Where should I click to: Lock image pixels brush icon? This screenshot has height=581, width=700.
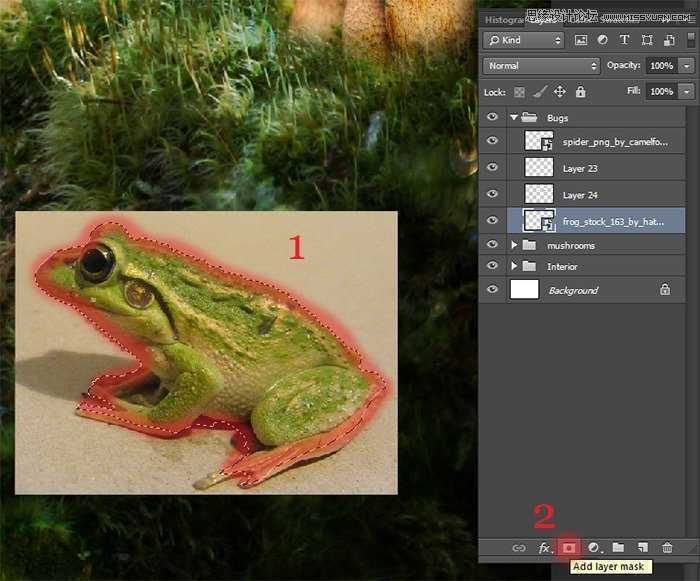[540, 92]
